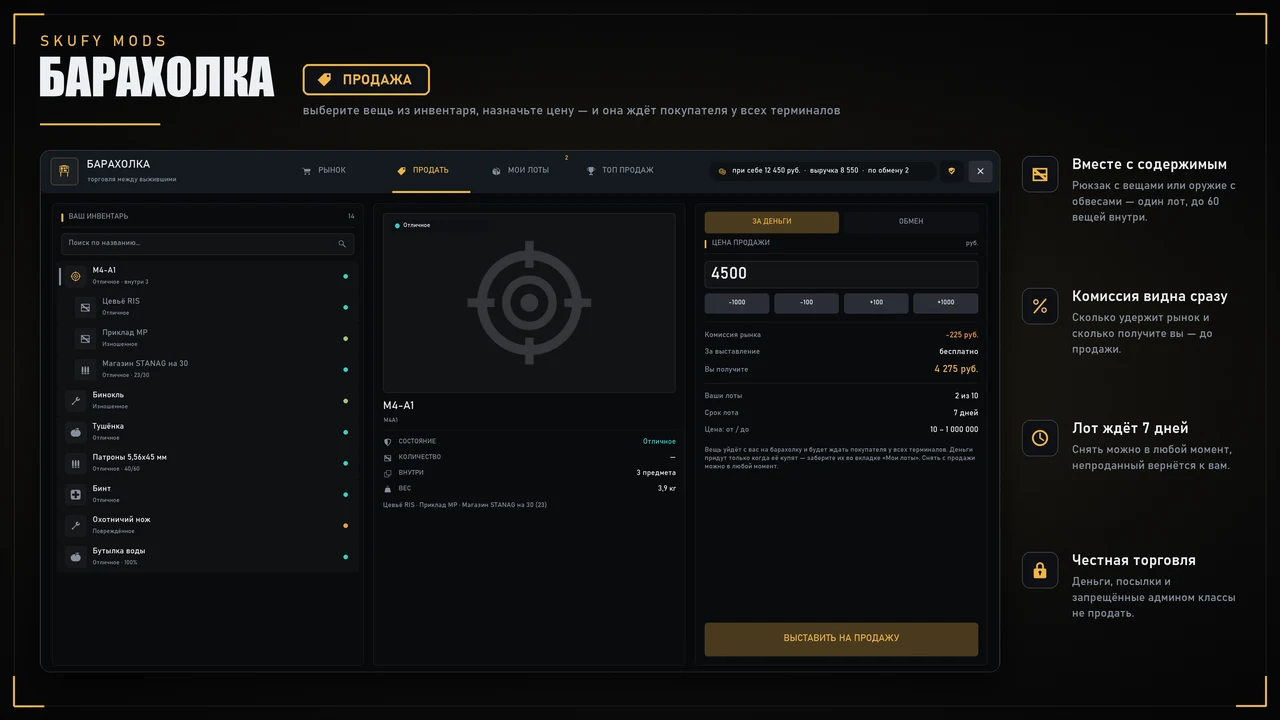Click the medical cross icon beside Бинт
The width and height of the screenshot is (1280, 720).
[x=75, y=494]
